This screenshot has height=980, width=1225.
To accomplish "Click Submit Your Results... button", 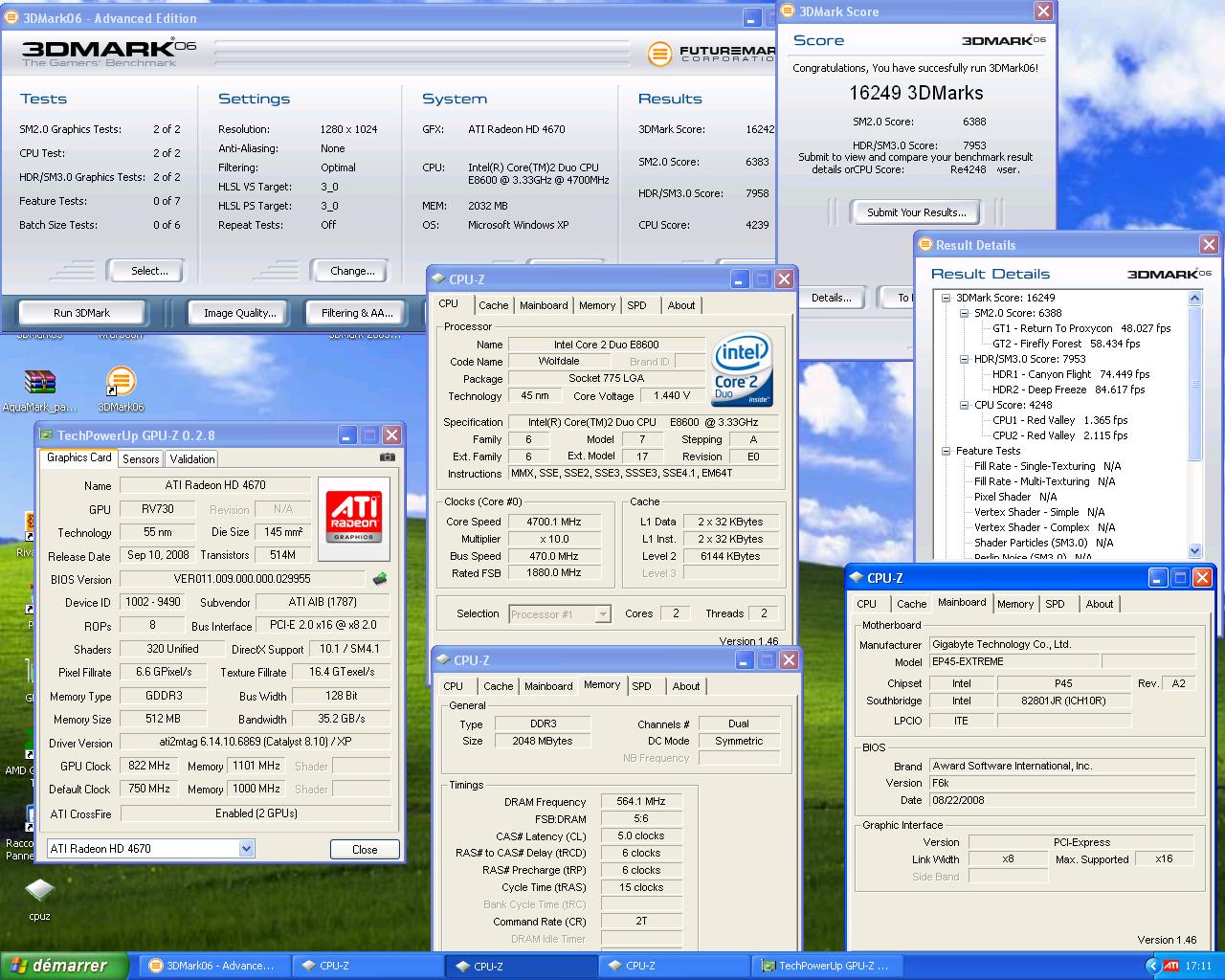I will click(x=917, y=212).
